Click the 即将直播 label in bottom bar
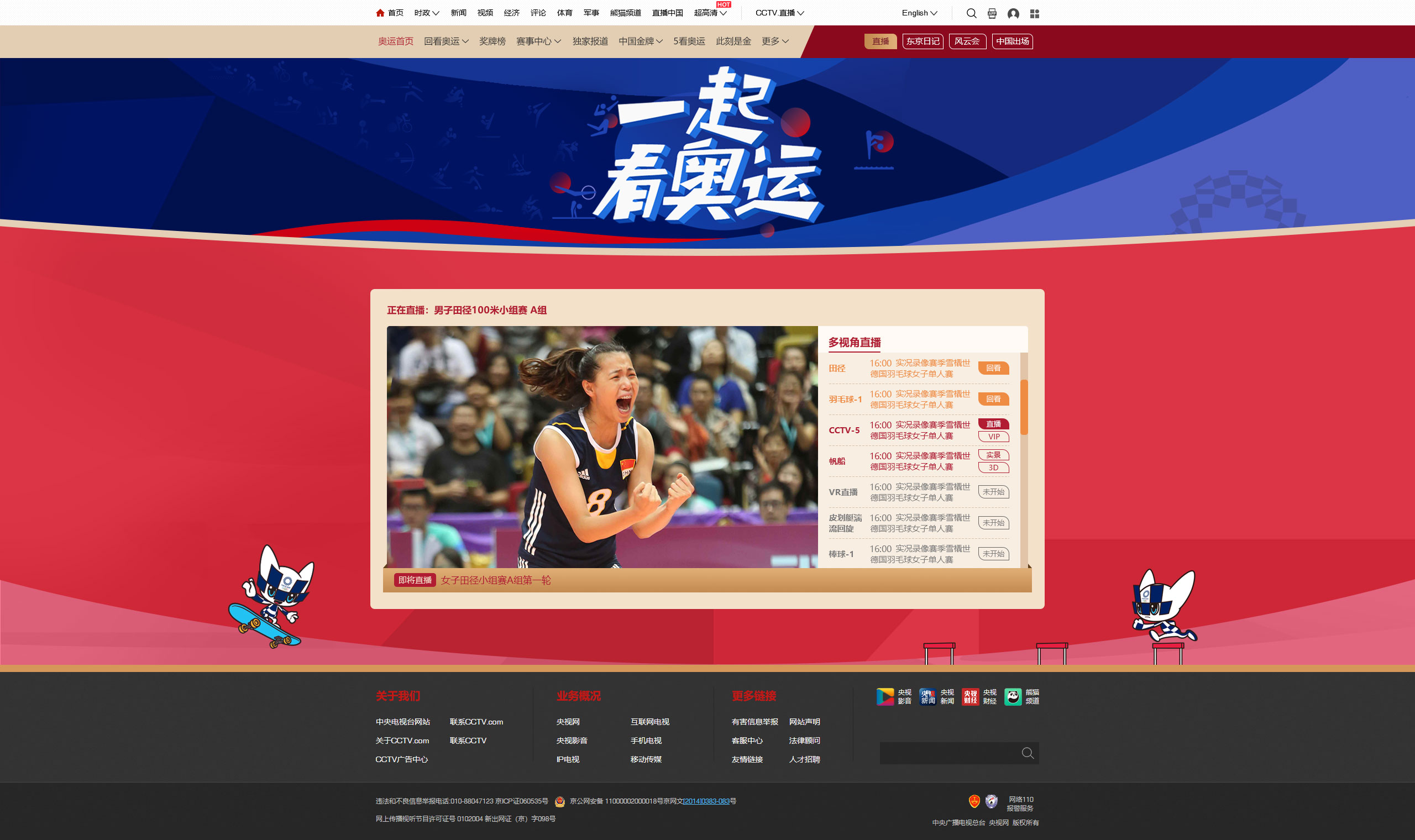Screen dimensions: 1415x840 point(415,580)
